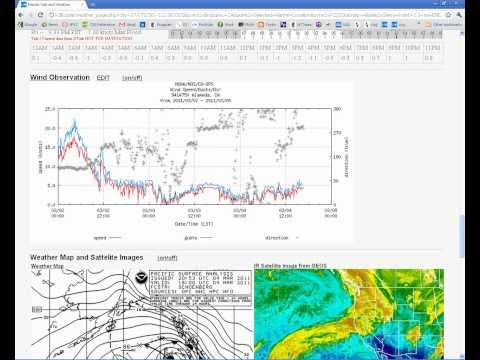Open the Pacific surface analysis weather map

point(142,314)
